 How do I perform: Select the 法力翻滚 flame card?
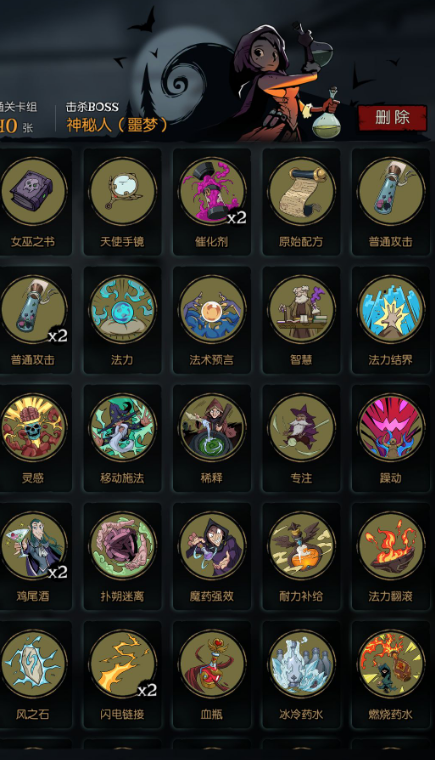coord(390,556)
